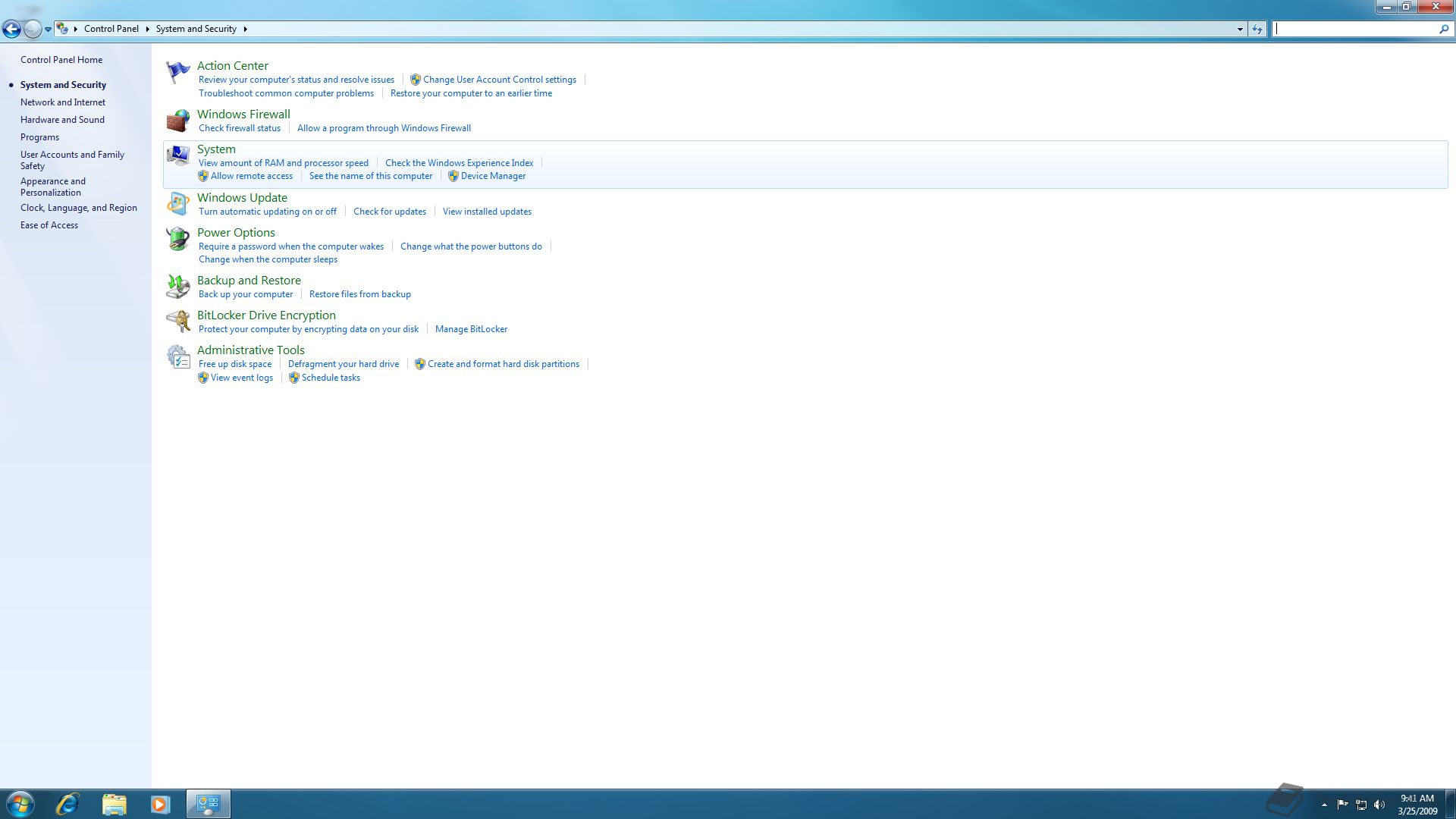Screen dimensions: 1456x819
Task: Click the Back navigation arrow button
Action: [x=11, y=29]
